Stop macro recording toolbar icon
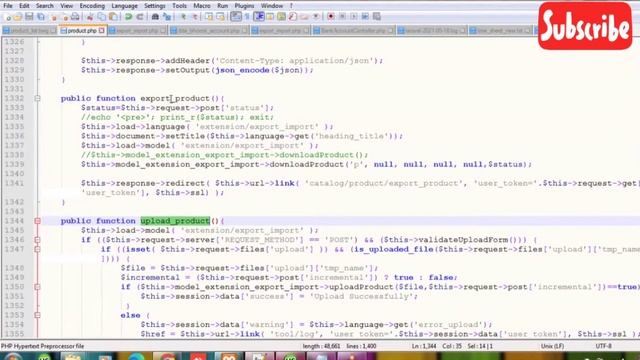This screenshot has width=640, height=360. (342, 17)
